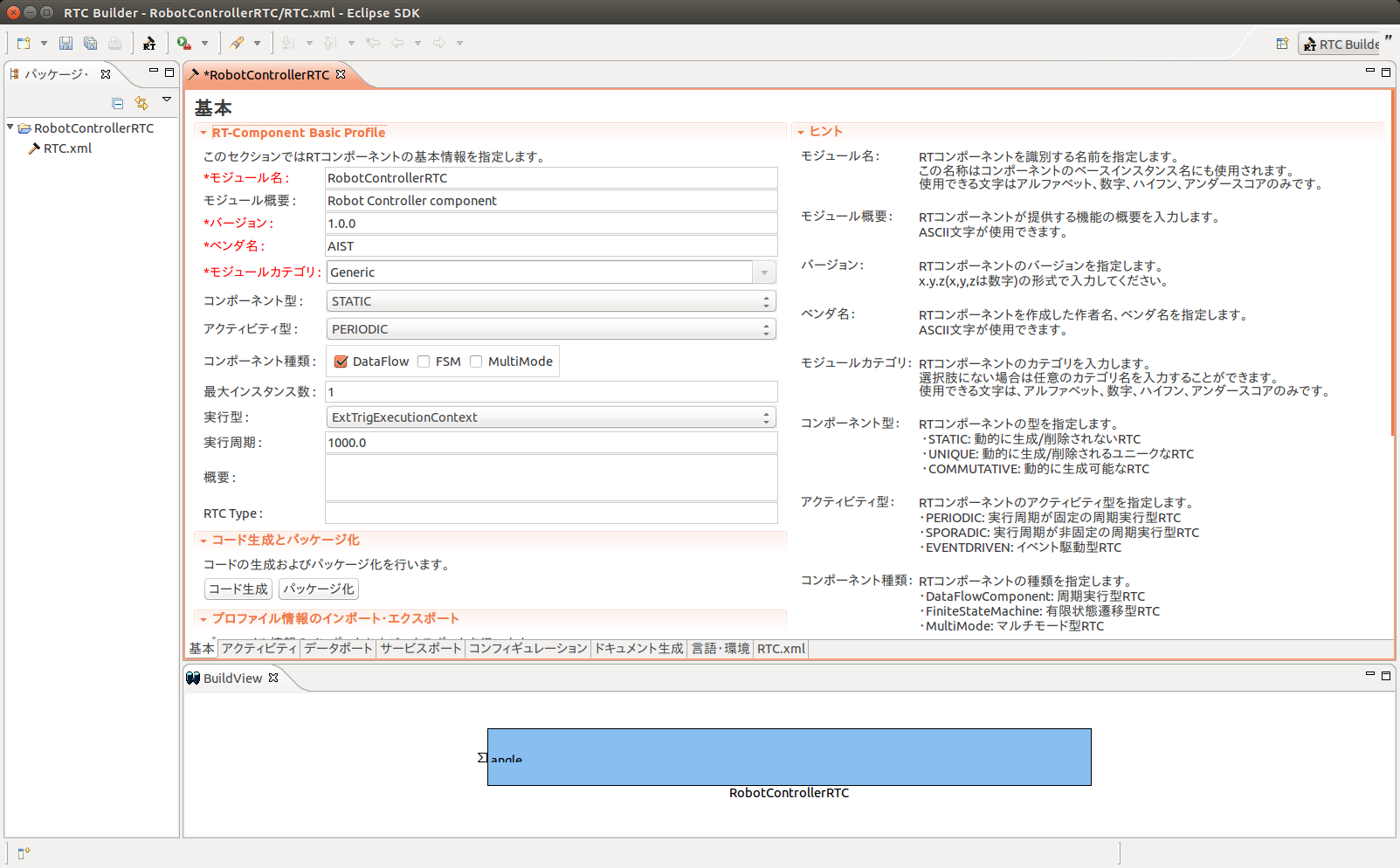Click the RTC Type input field
Image resolution: width=1400 pixels, height=868 pixels.
pyautogui.click(x=551, y=513)
